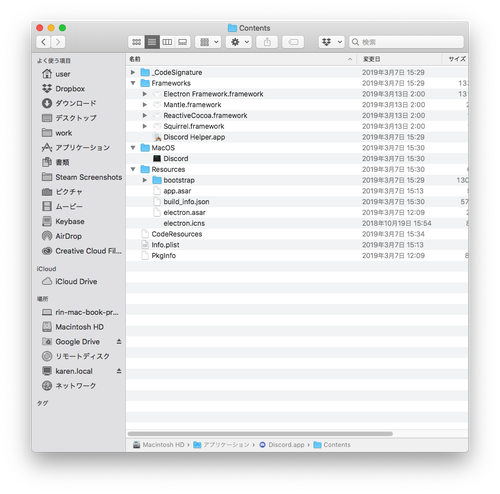
Task: Select list view toggle button
Action: [x=152, y=42]
